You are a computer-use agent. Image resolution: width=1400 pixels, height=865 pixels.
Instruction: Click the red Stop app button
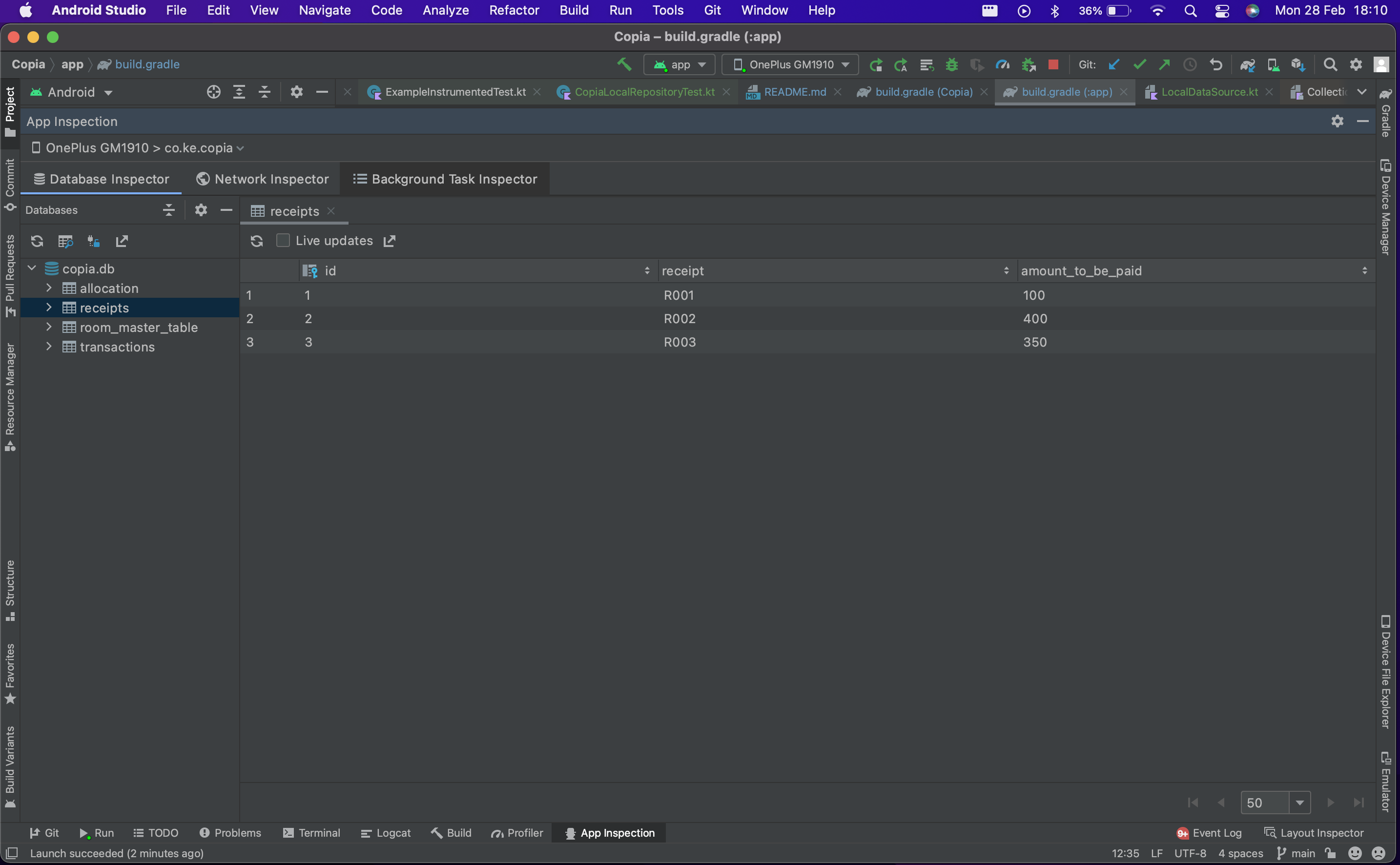point(1053,64)
